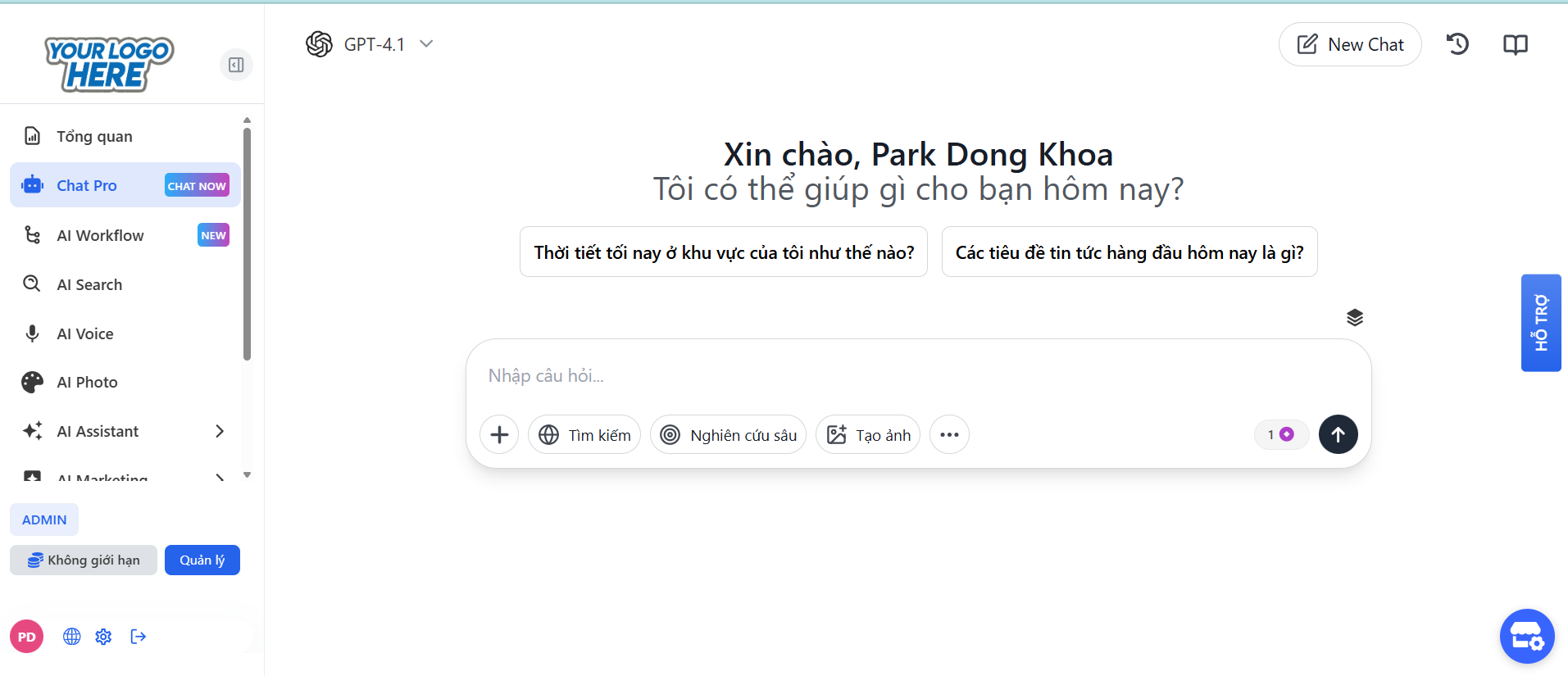The height and width of the screenshot is (676, 1568).
Task: Expand the AI Assistant submenu
Action: pos(219,431)
